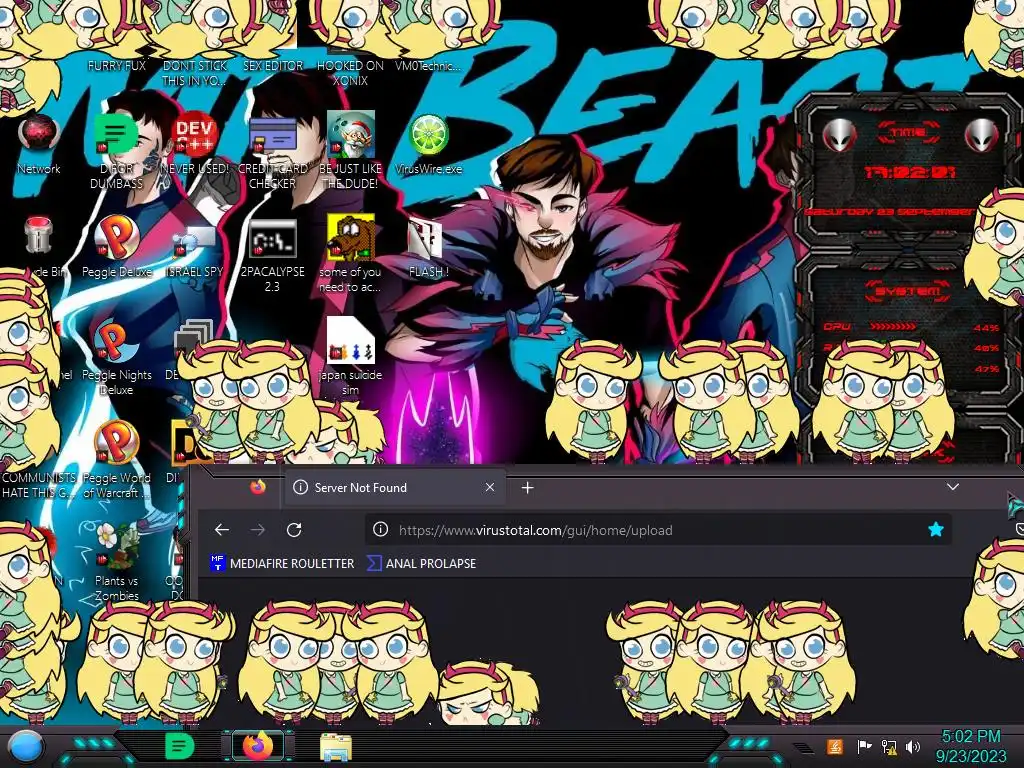Open the VM0Technic... desktop item
The height and width of the screenshot is (768, 1024).
click(428, 65)
